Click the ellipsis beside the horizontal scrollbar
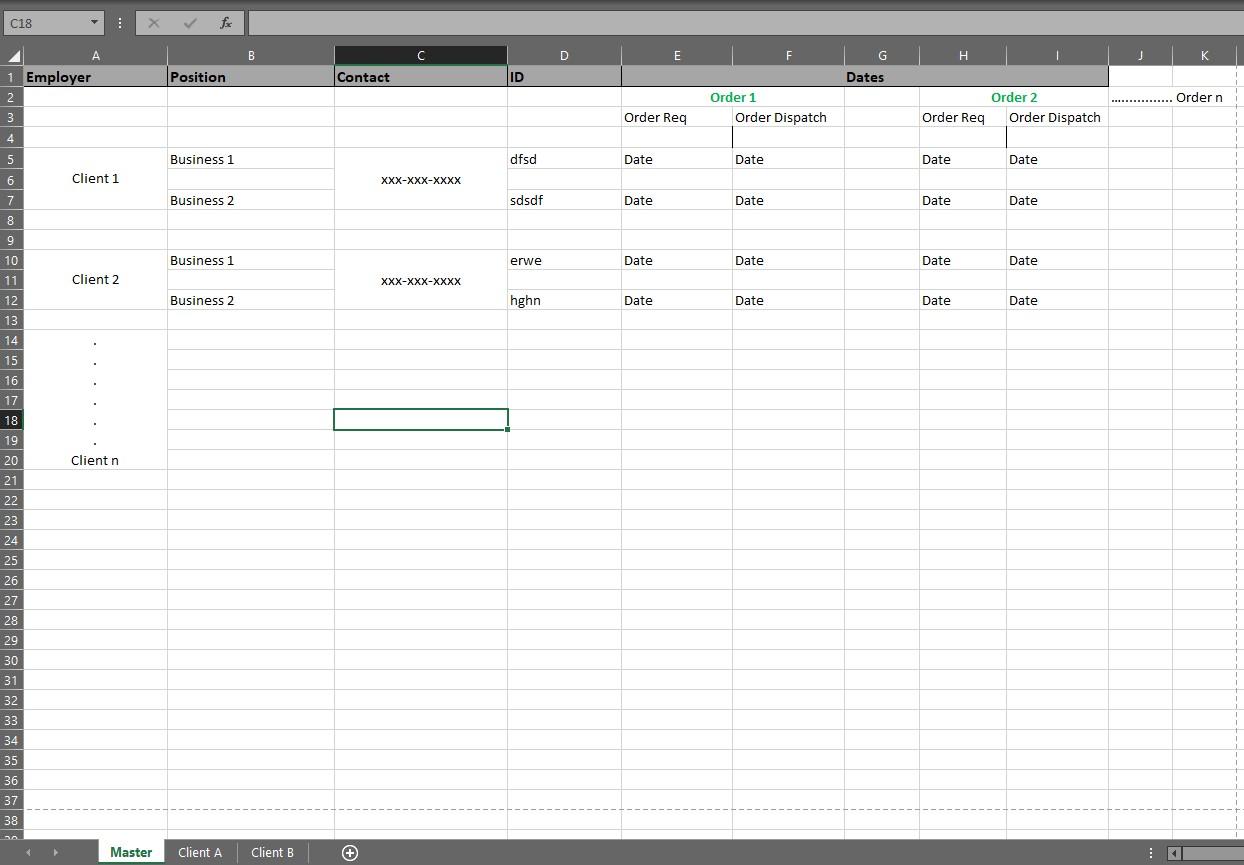Image resolution: width=1244 pixels, height=865 pixels. (1150, 851)
